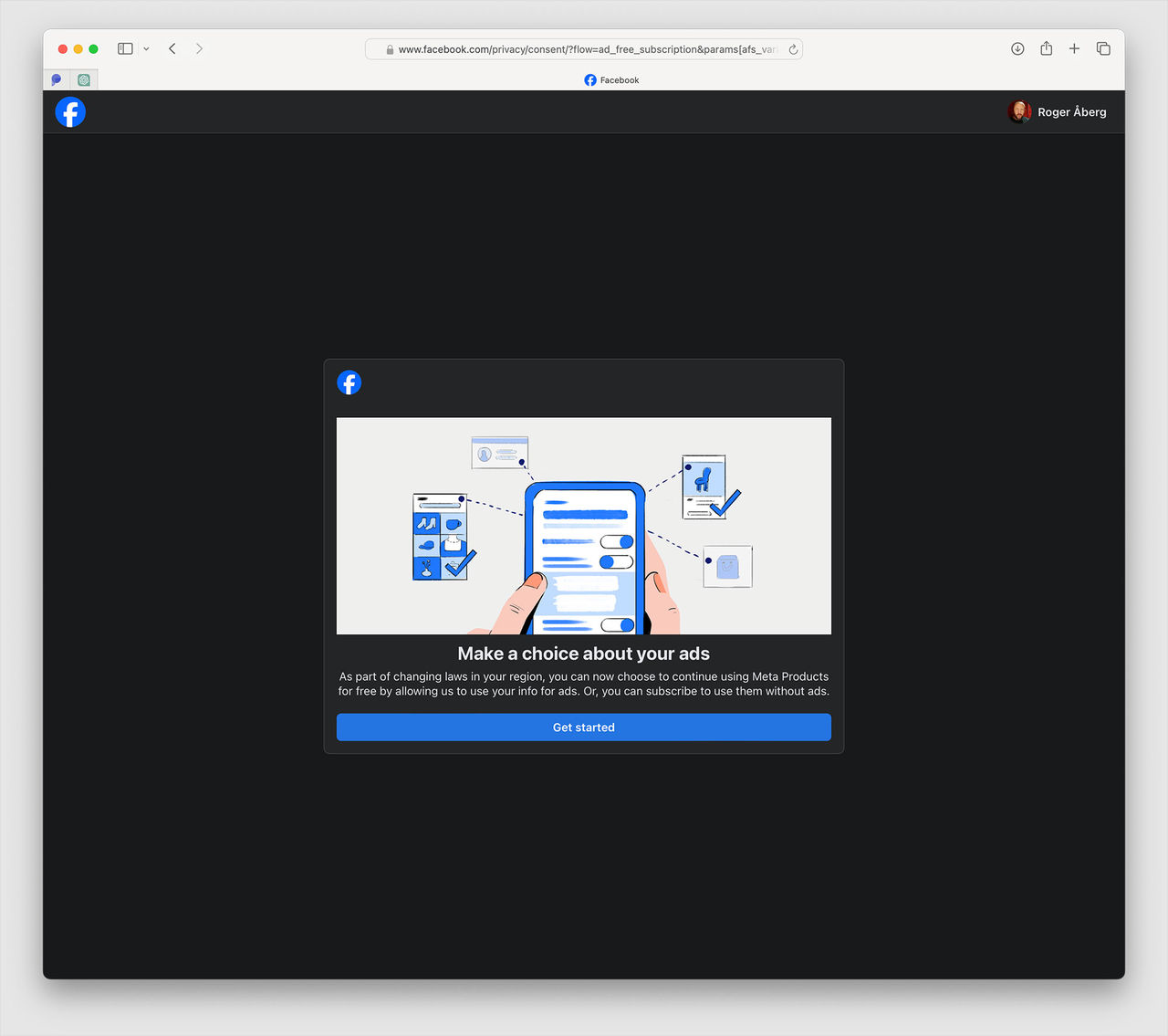Click the address bar URL field
The height and width of the screenshot is (1036, 1168).
(584, 49)
